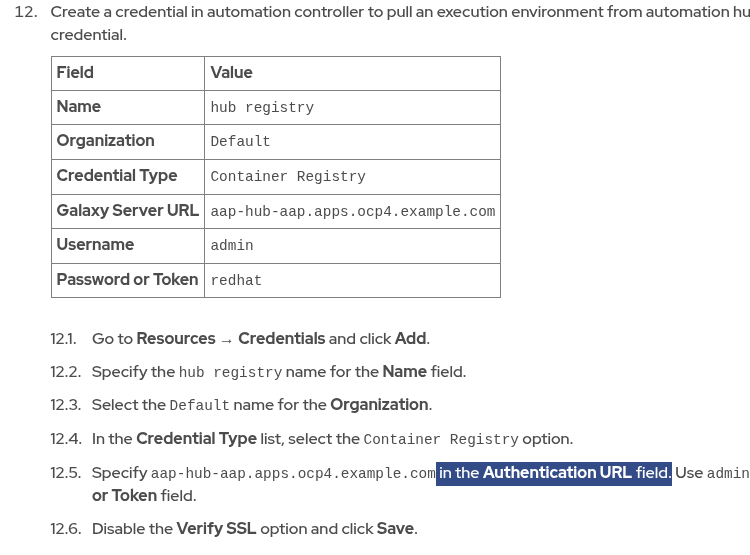Click the bold "Credentials" word in step 12.1
Viewport: 750px width, 555px height.
click(281, 339)
